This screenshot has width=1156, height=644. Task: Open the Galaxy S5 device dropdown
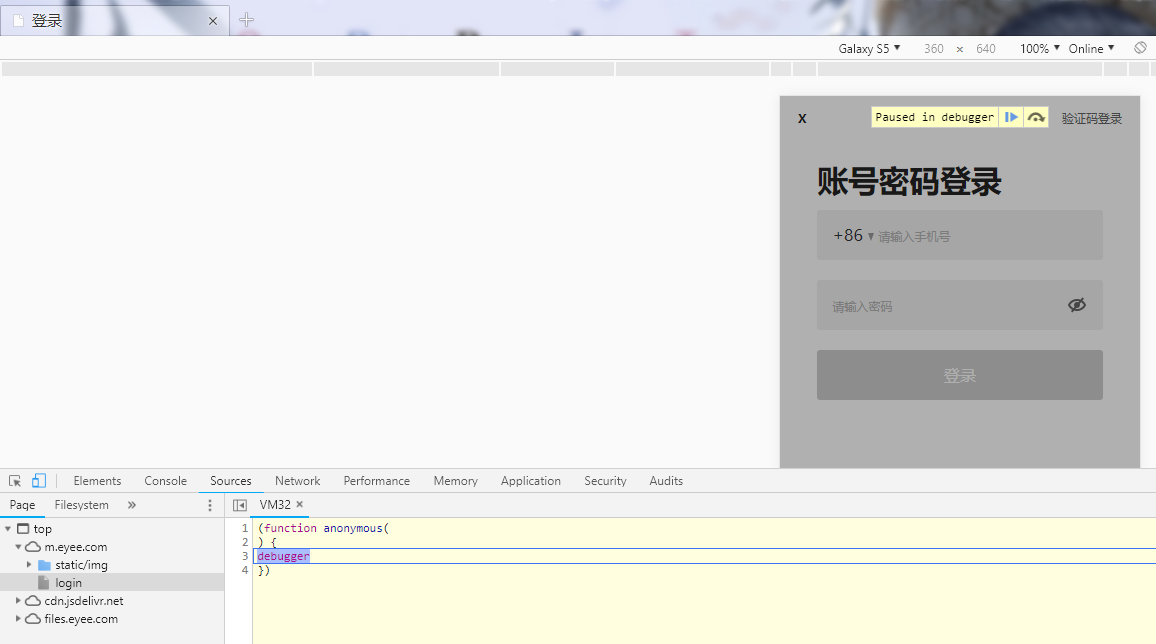click(869, 47)
